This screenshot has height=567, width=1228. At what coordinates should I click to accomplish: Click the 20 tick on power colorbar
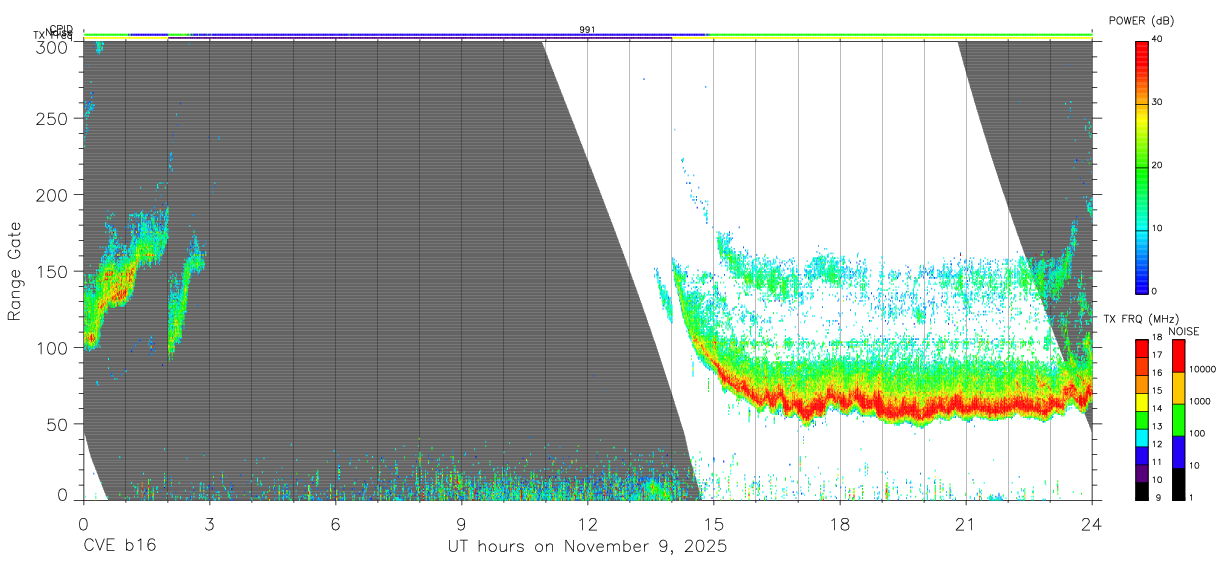[x=1158, y=165]
